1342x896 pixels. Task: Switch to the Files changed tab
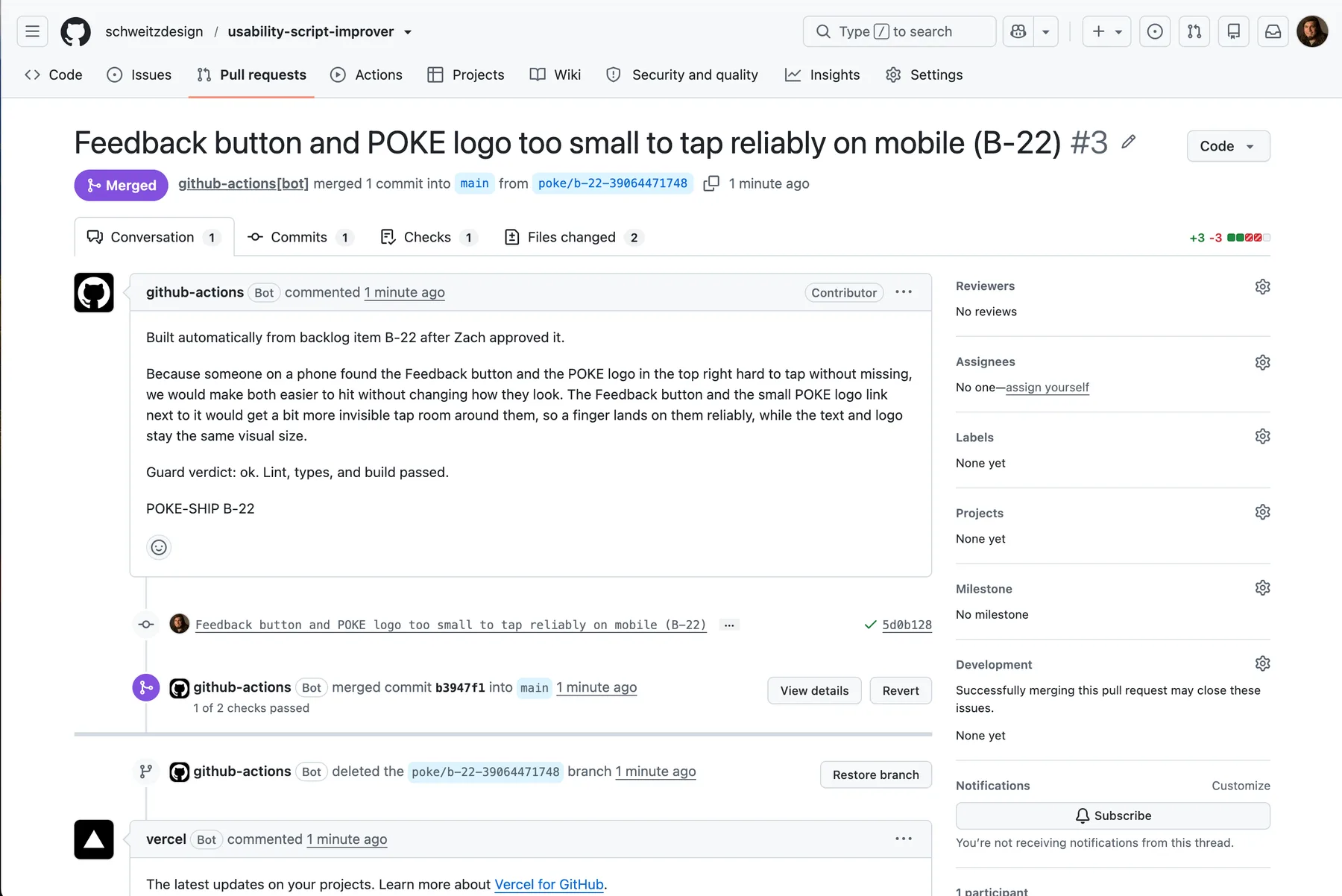573,237
